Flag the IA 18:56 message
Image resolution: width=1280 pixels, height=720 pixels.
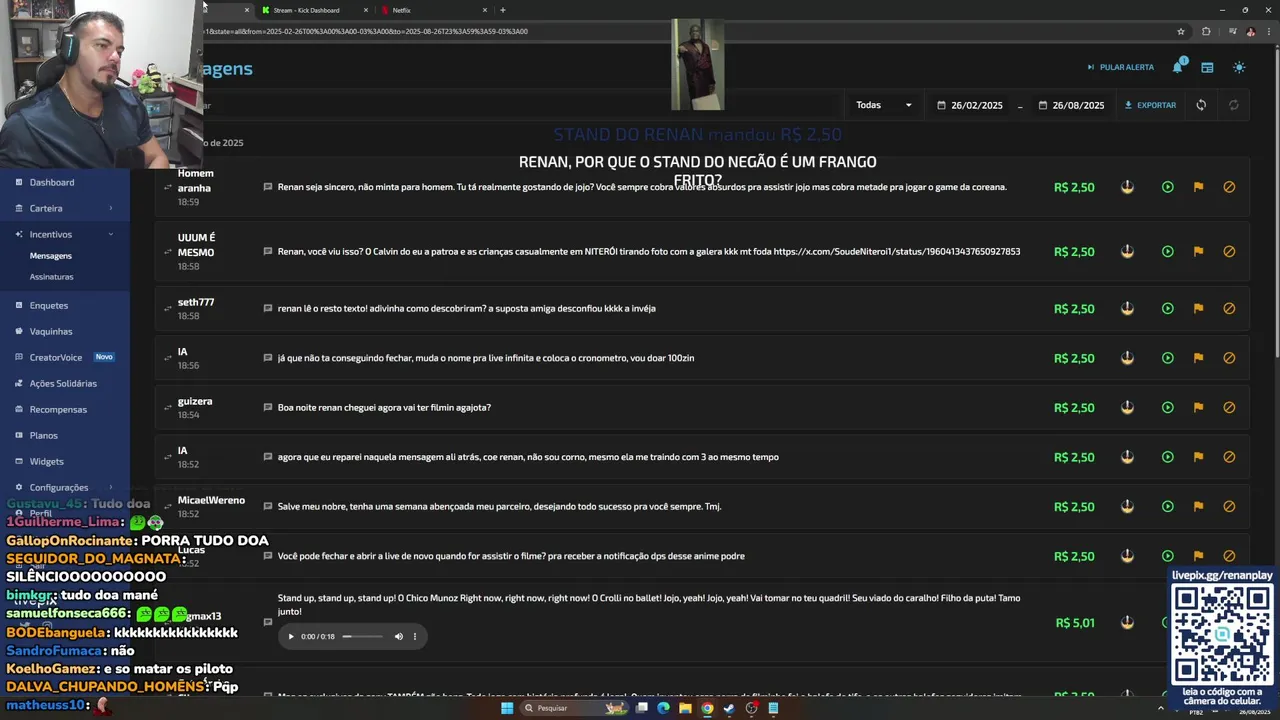1198,358
